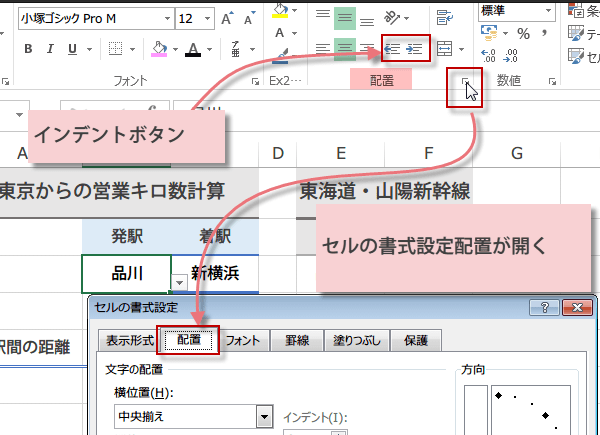Expand the font color dropdown arrow
Viewport: 600px width, 435px height.
(x=209, y=49)
